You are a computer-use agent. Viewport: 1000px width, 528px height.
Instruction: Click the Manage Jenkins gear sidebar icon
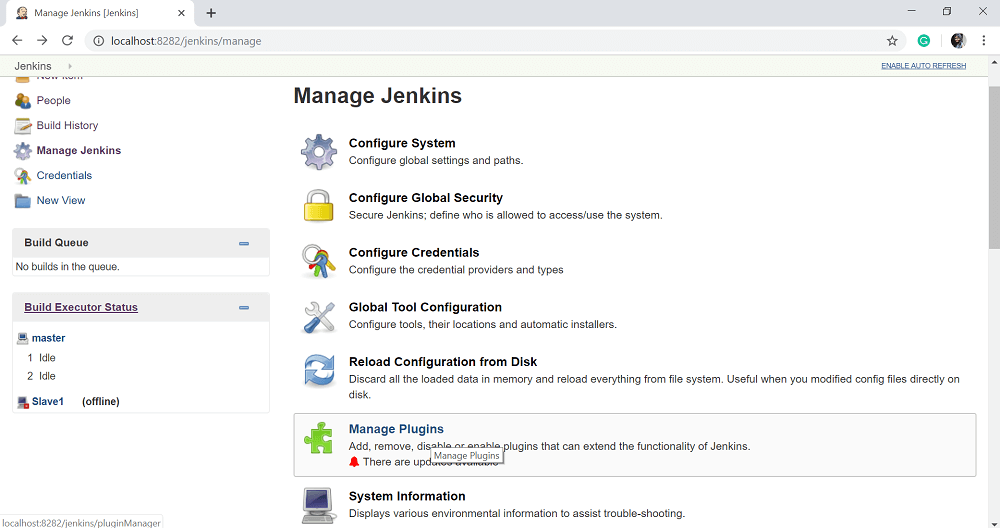pos(22,150)
